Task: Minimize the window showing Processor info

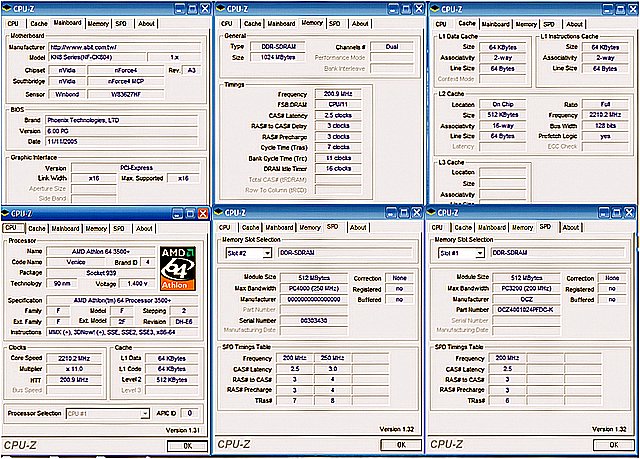Action: 178,213
